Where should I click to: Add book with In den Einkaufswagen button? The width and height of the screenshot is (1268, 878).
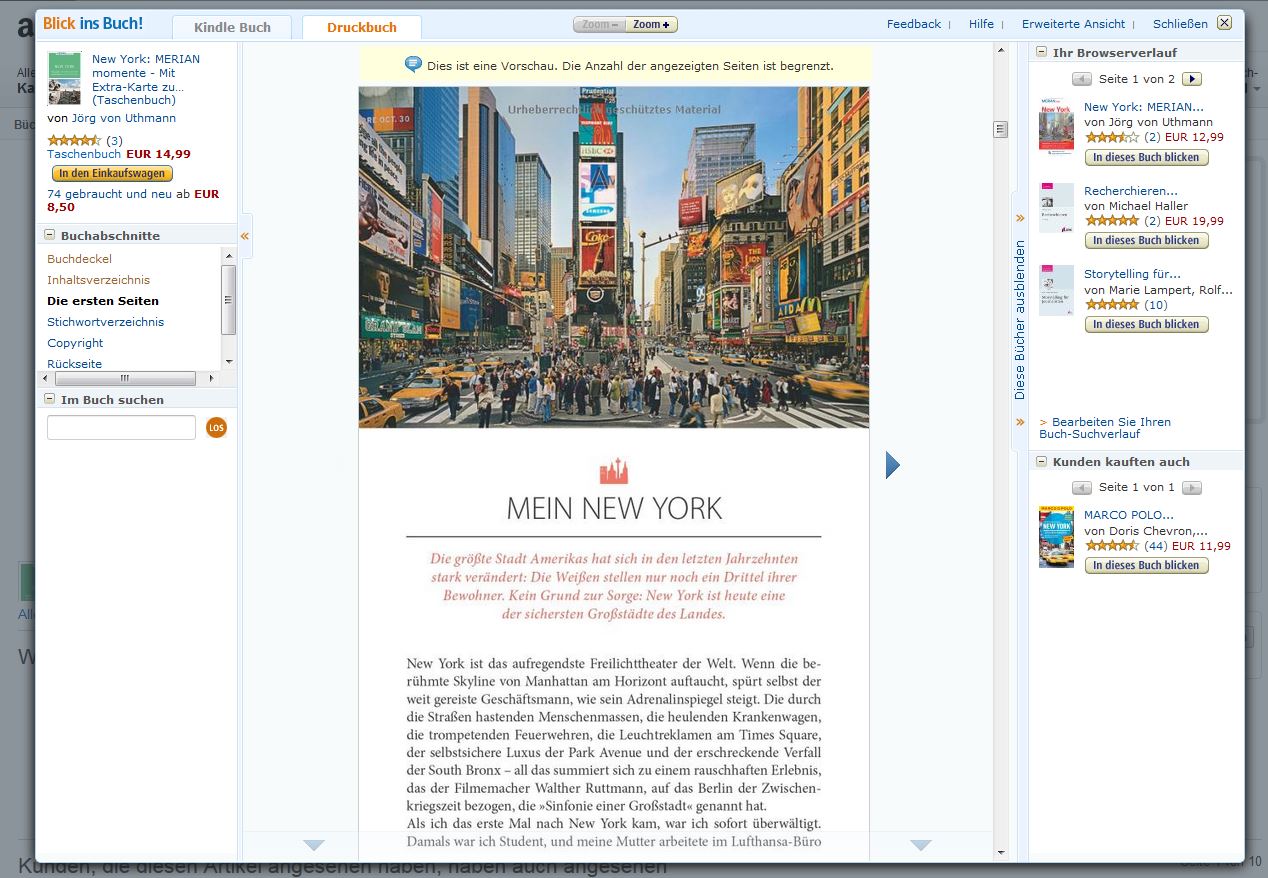[x=111, y=174]
